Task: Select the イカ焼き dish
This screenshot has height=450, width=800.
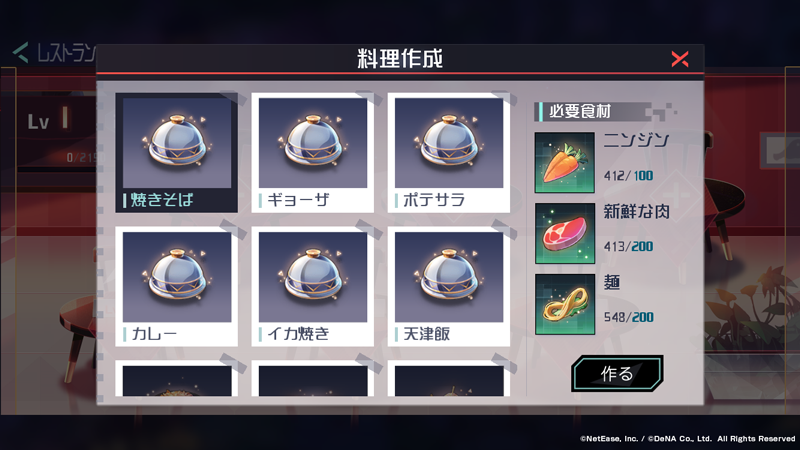Action: pos(313,287)
